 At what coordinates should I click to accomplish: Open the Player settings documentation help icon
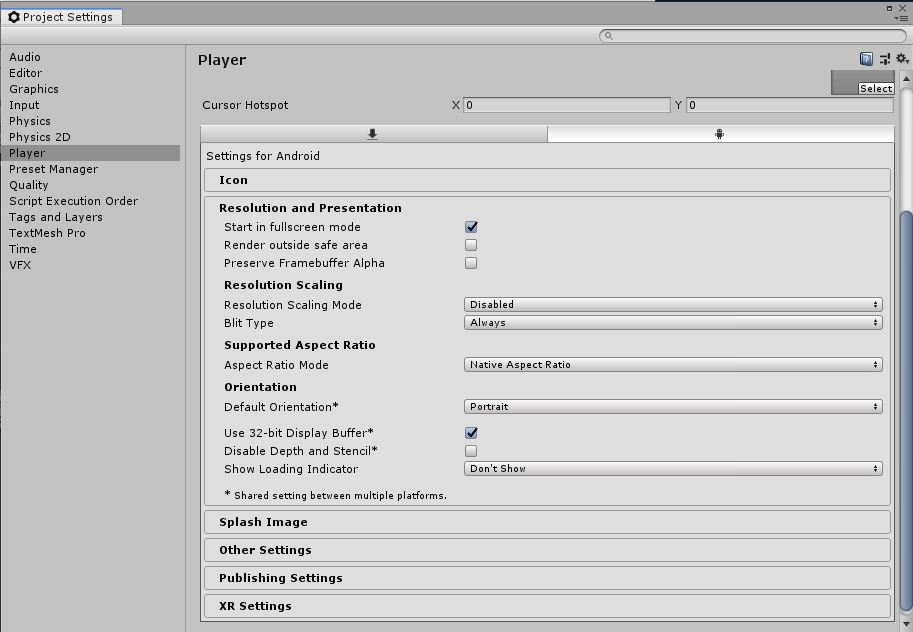click(865, 58)
